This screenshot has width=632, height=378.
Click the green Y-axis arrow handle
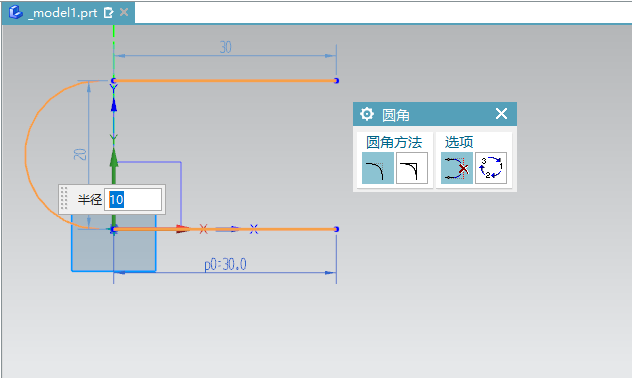click(114, 157)
